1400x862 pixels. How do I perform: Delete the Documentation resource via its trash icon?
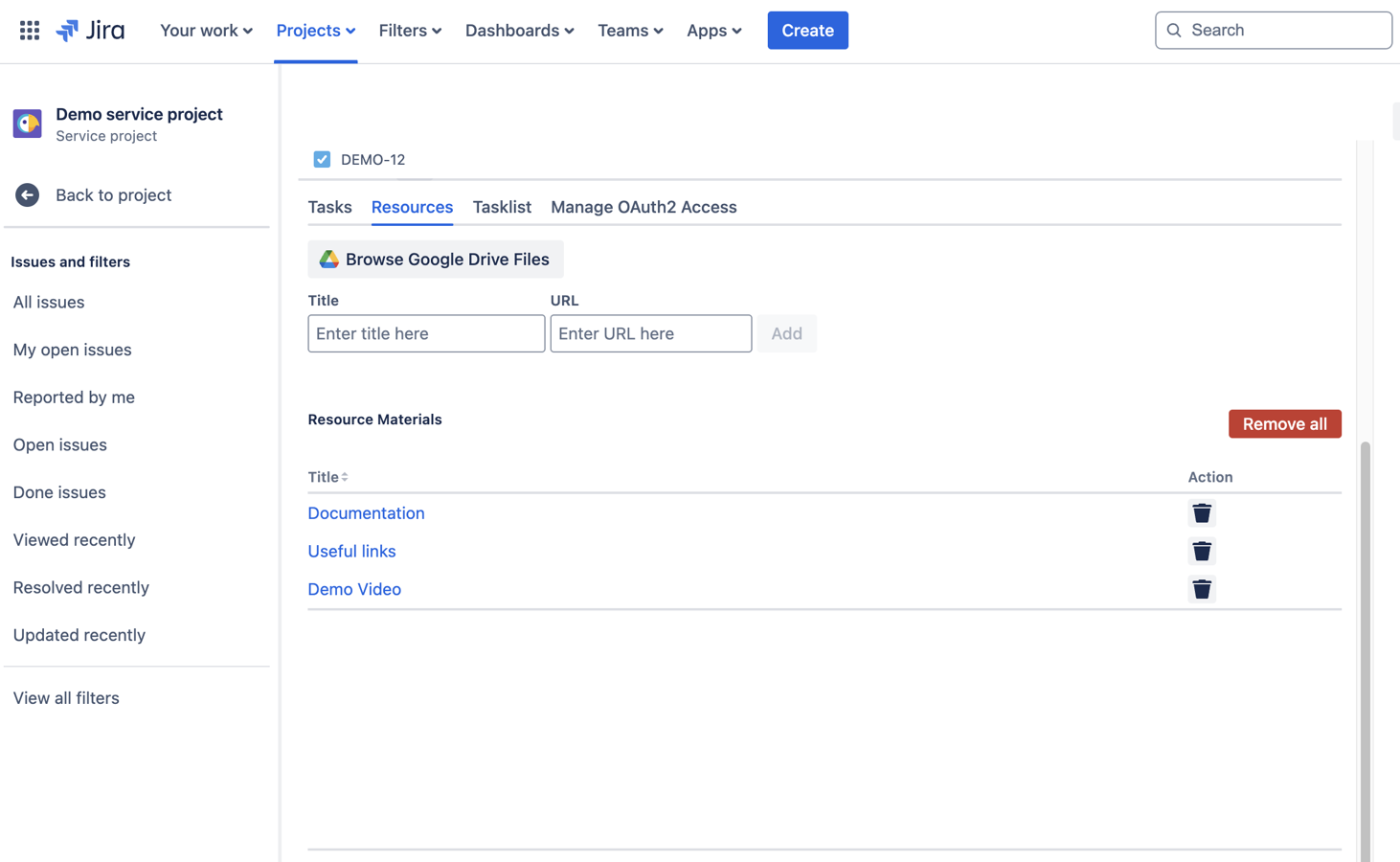tap(1202, 512)
